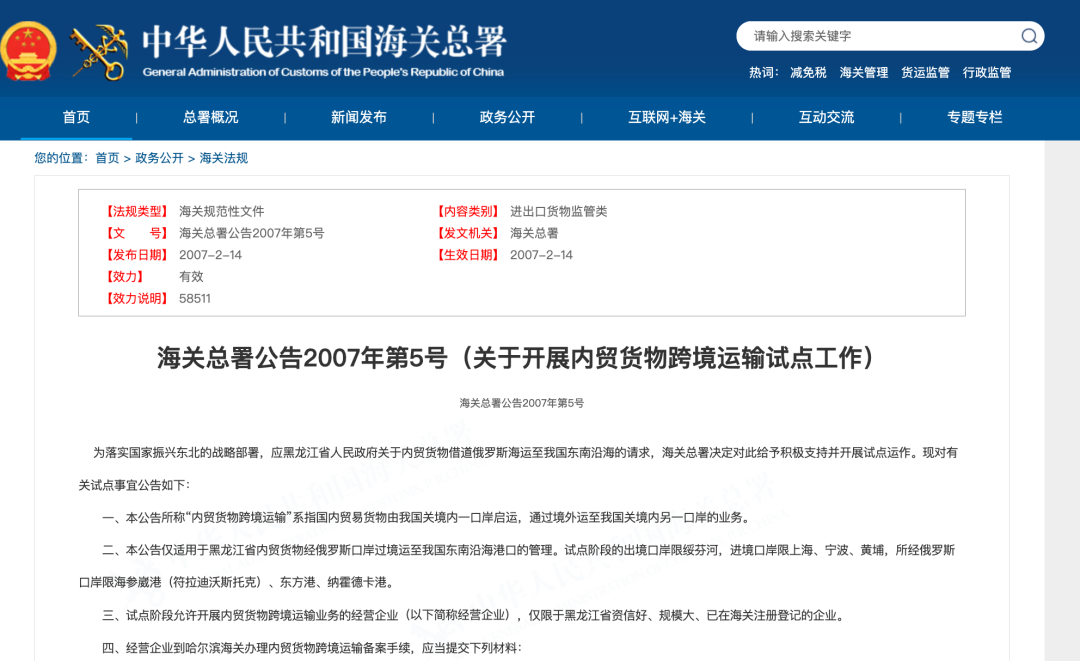Select 政务公开 in the navigation bar
The height and width of the screenshot is (661, 1080).
coord(508,117)
